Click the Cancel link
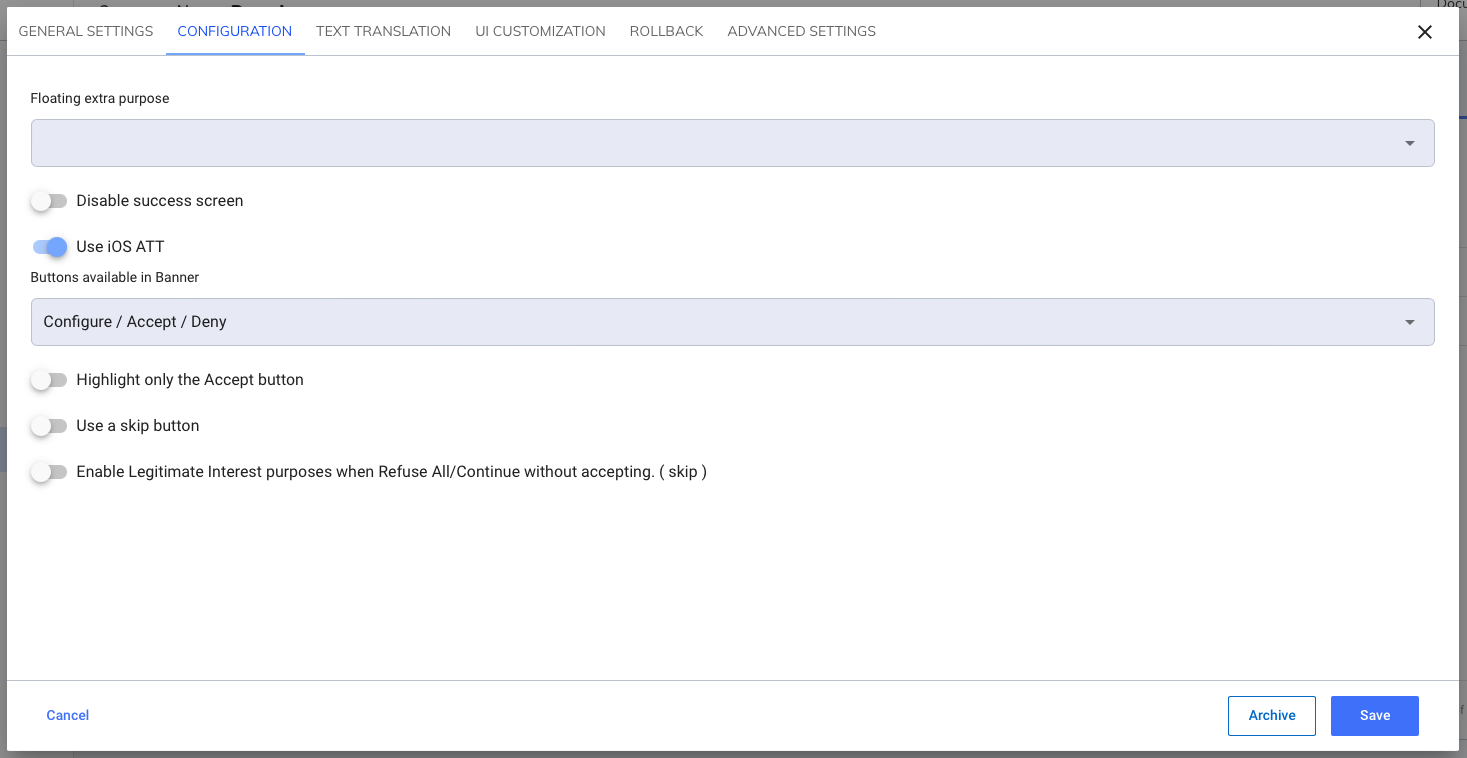Screen dimensions: 1467x758 pos(68,715)
